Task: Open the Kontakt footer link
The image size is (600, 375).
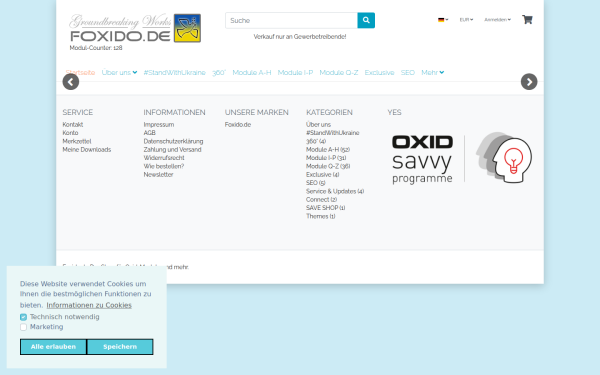Action: click(73, 124)
